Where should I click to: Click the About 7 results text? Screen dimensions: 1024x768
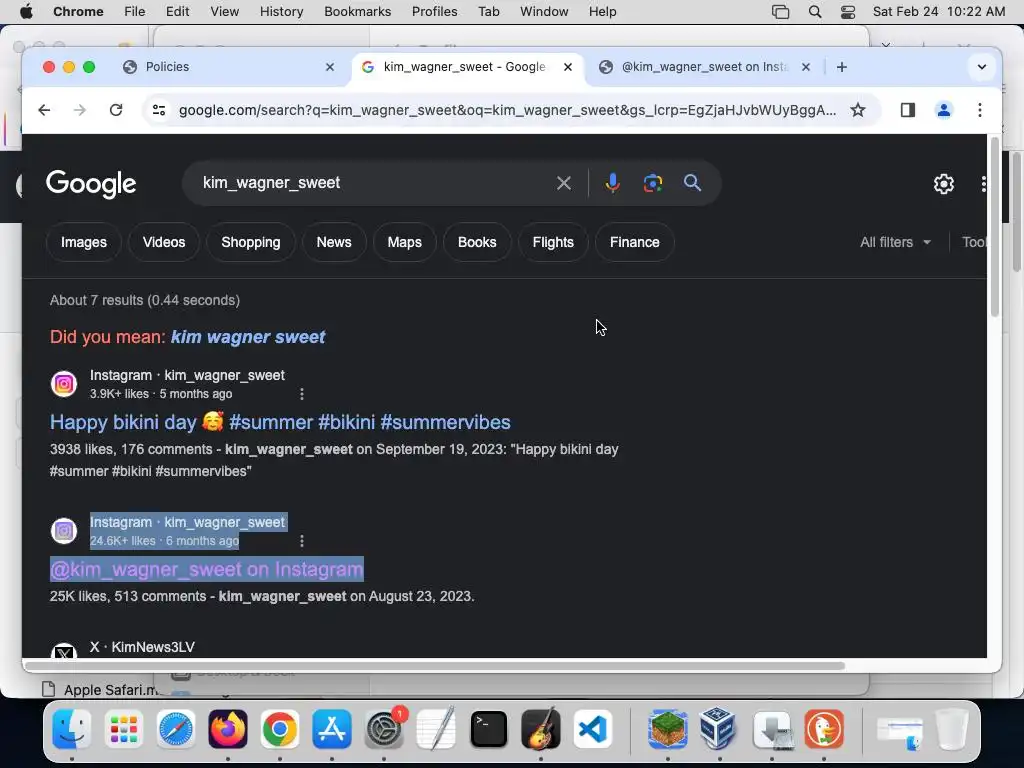[145, 300]
